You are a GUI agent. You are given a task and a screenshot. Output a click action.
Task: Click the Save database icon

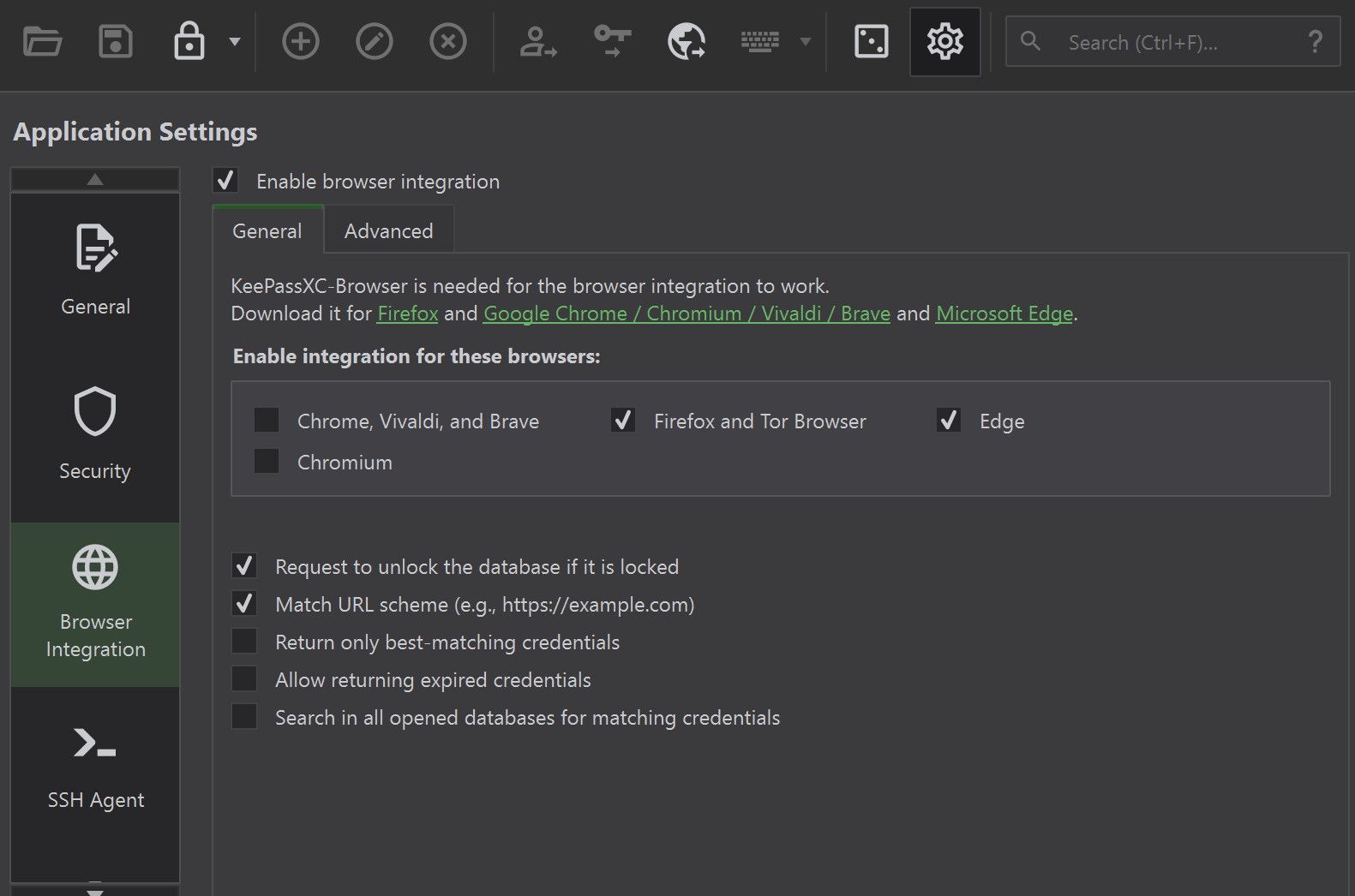click(x=116, y=41)
